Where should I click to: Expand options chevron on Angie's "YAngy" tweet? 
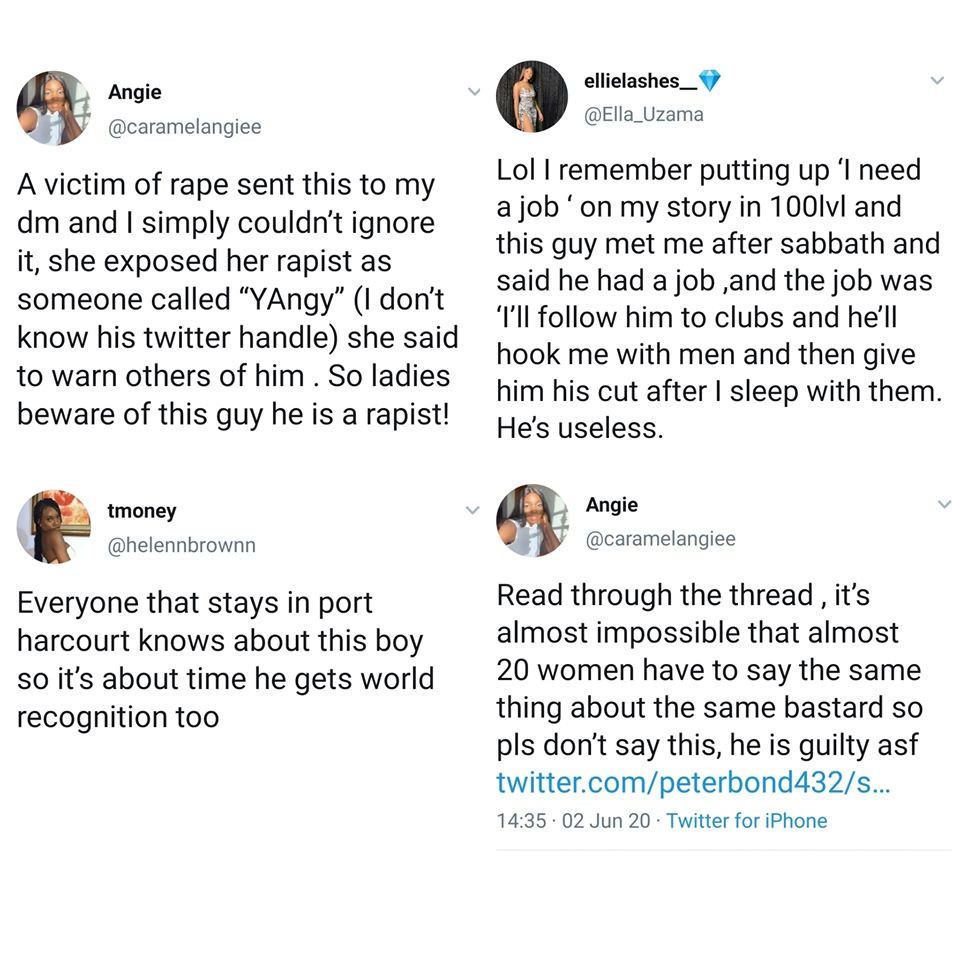474,91
